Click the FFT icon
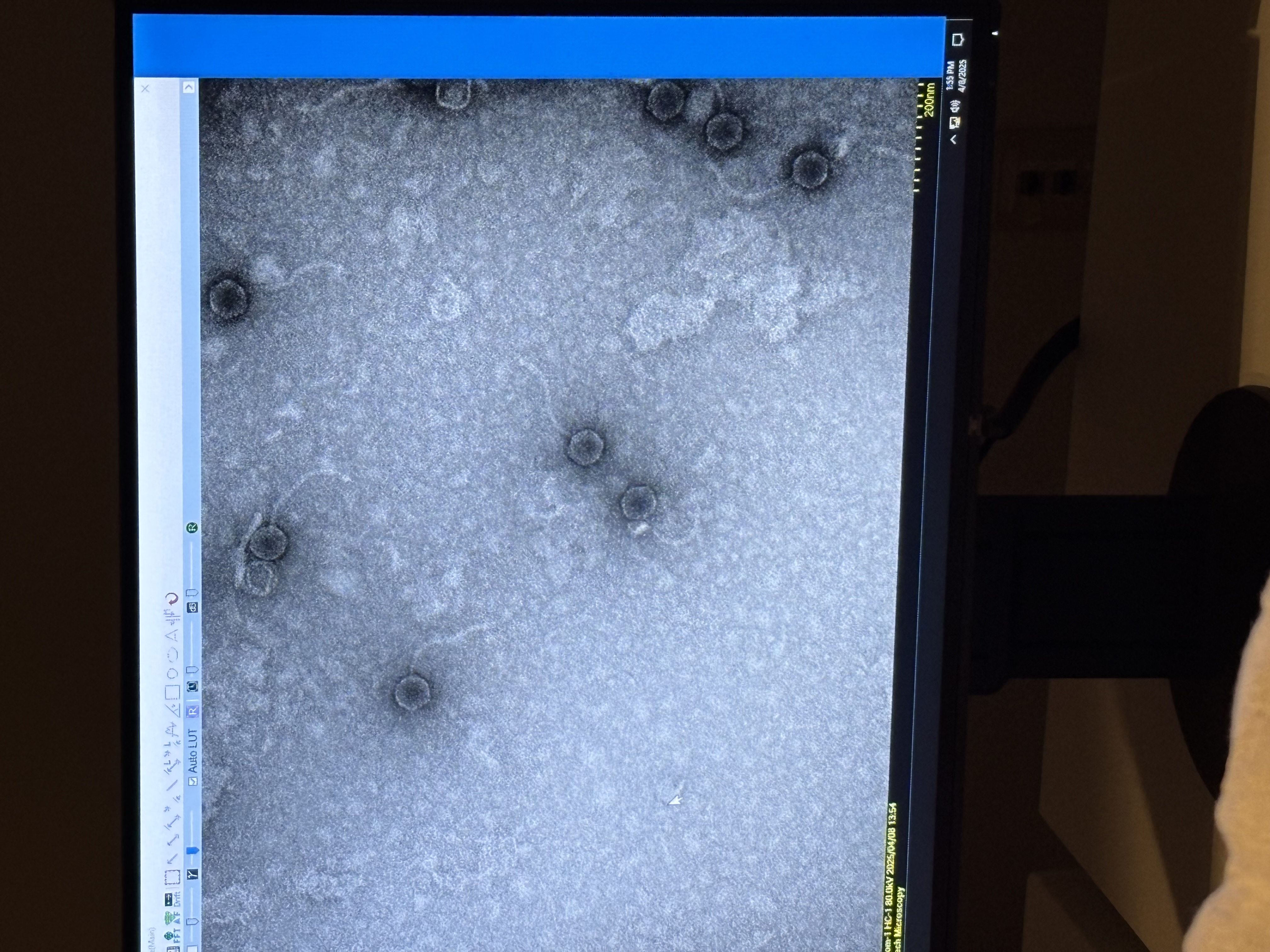 (172, 935)
